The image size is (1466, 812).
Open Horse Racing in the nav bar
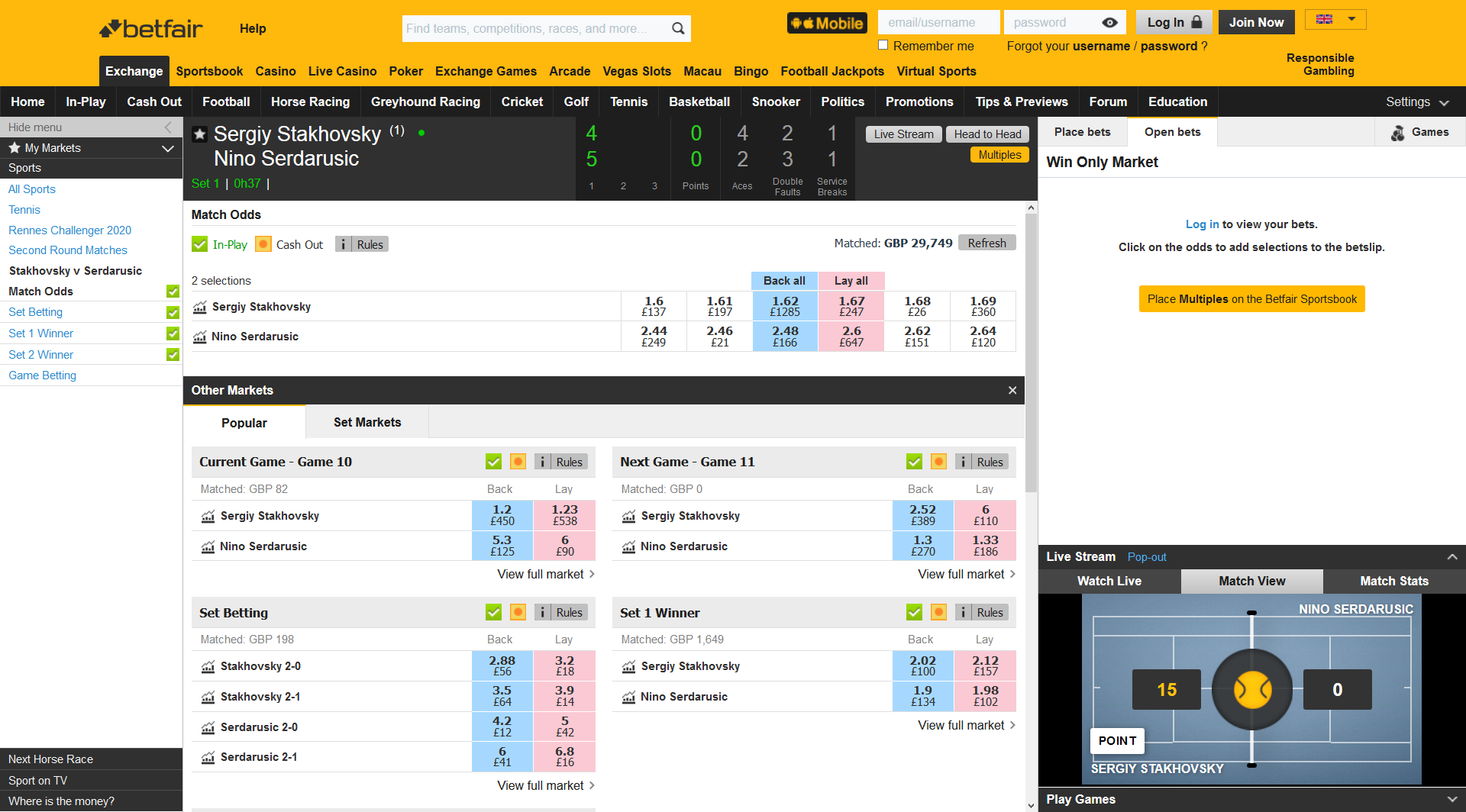pyautogui.click(x=310, y=101)
